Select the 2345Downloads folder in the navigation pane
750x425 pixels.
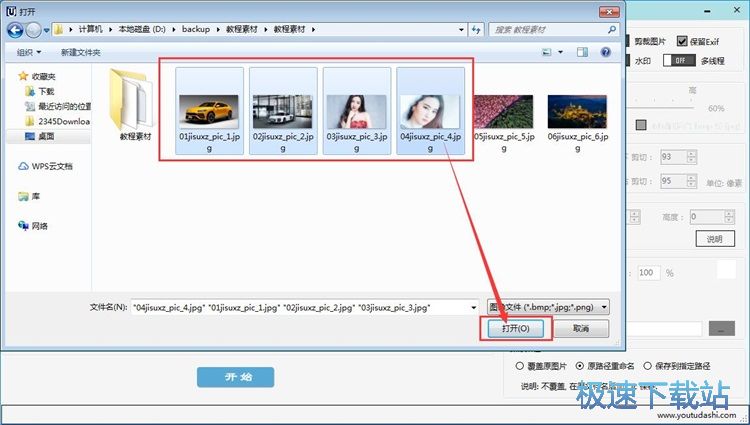[x=57, y=121]
